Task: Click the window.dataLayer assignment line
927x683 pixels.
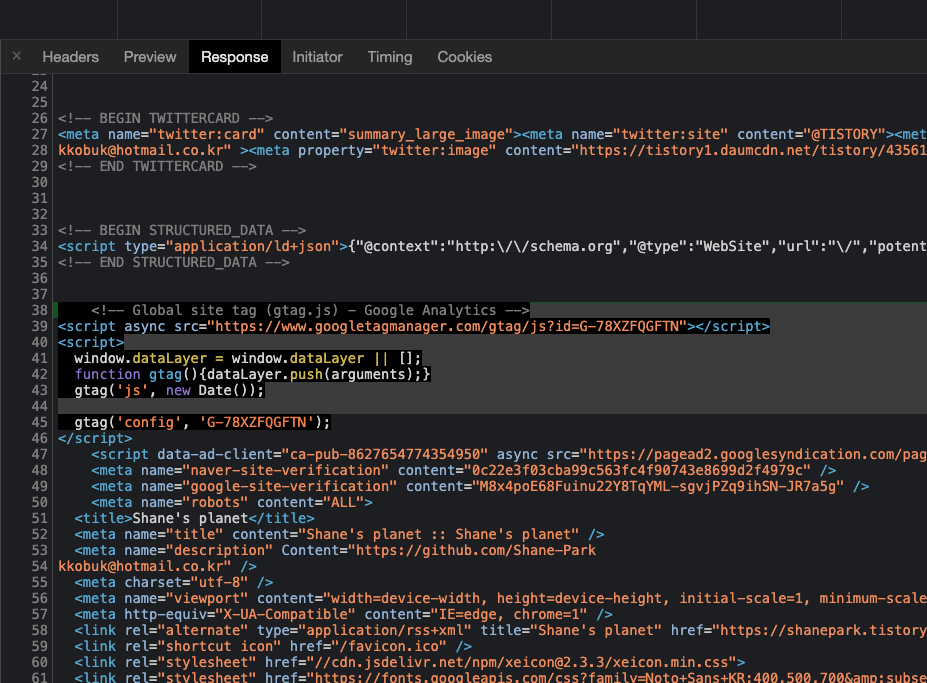Action: [x=248, y=358]
